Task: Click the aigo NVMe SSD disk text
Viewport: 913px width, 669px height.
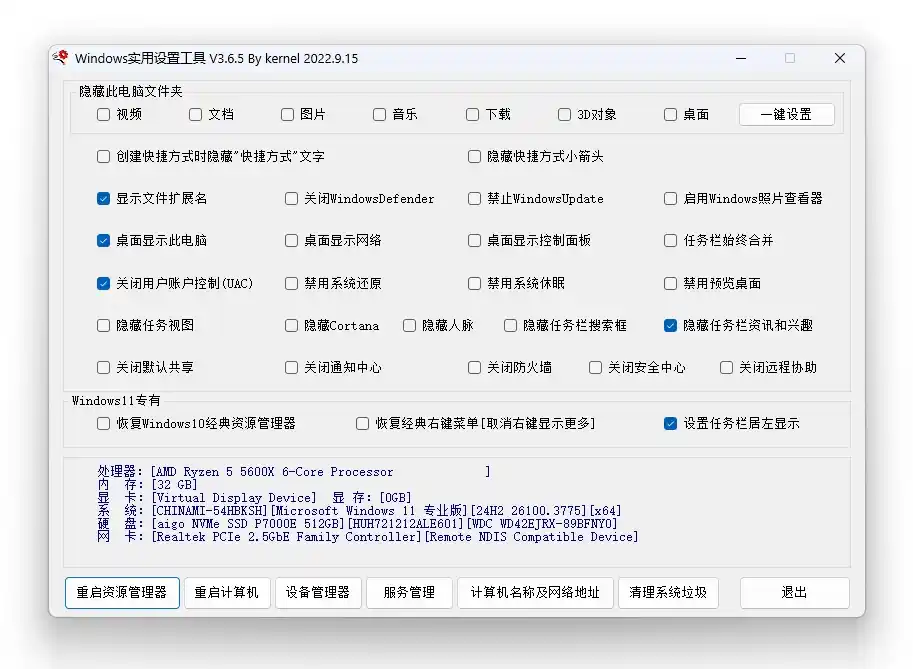Action: point(249,523)
